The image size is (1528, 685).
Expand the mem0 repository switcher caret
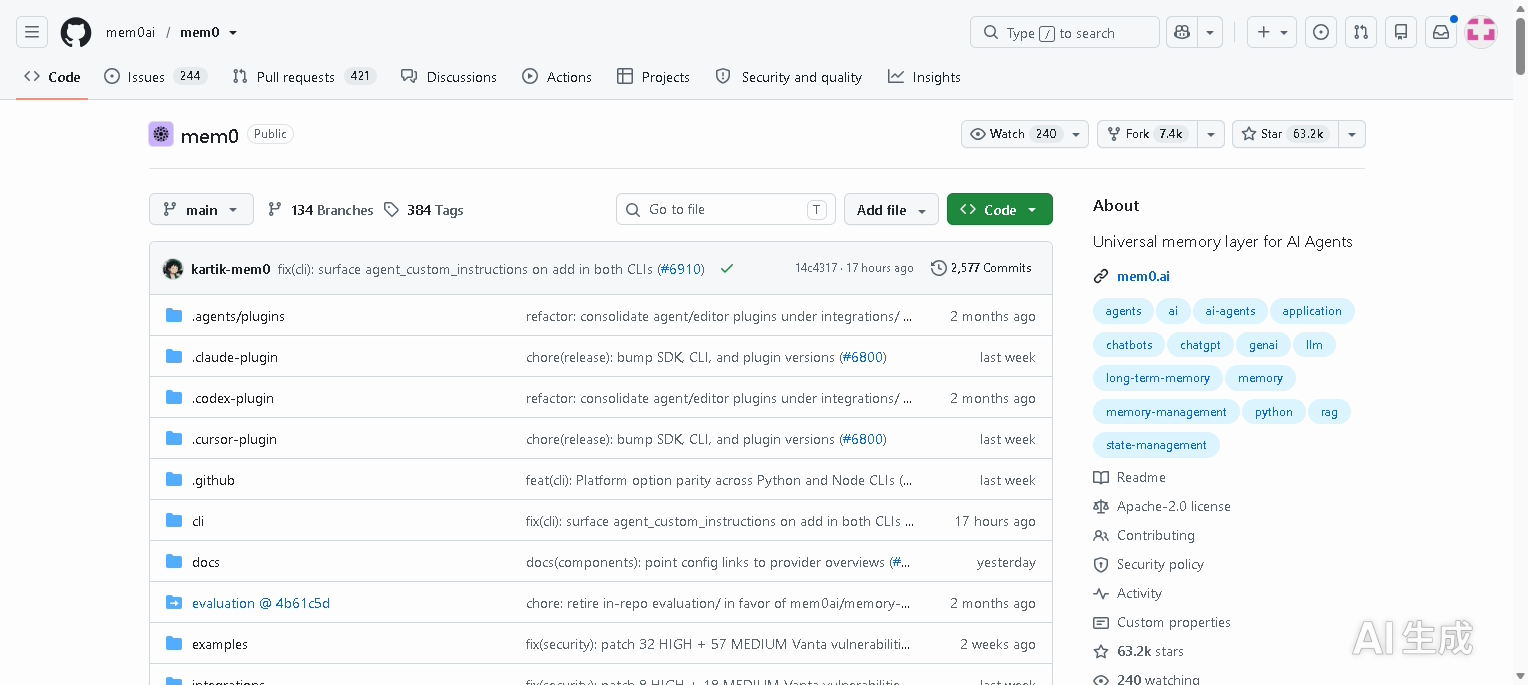(x=233, y=33)
